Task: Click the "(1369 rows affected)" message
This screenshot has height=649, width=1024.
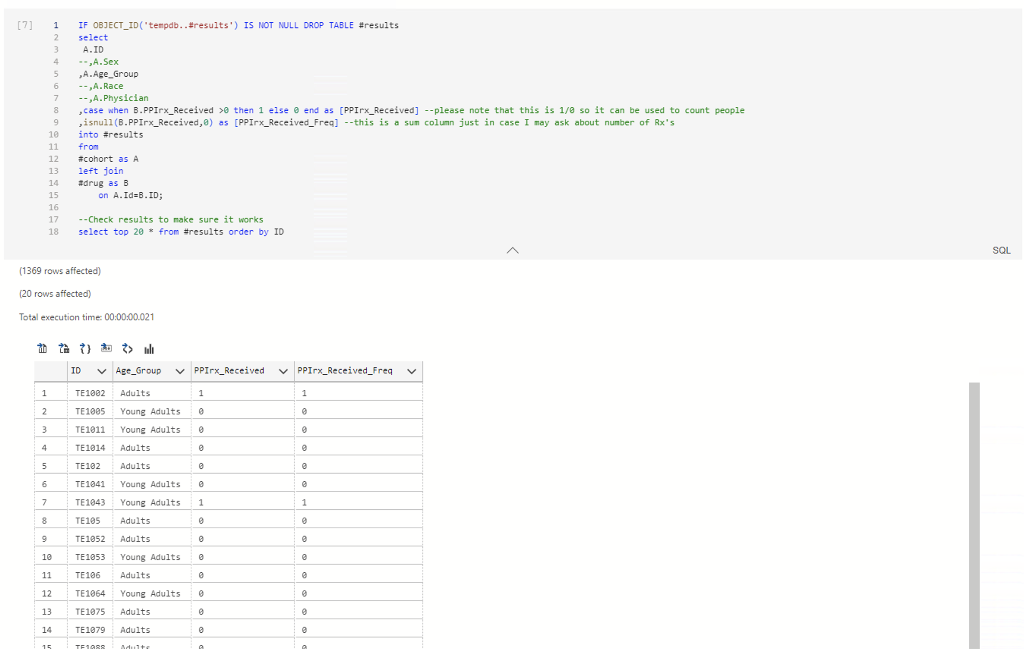Action: [x=60, y=271]
